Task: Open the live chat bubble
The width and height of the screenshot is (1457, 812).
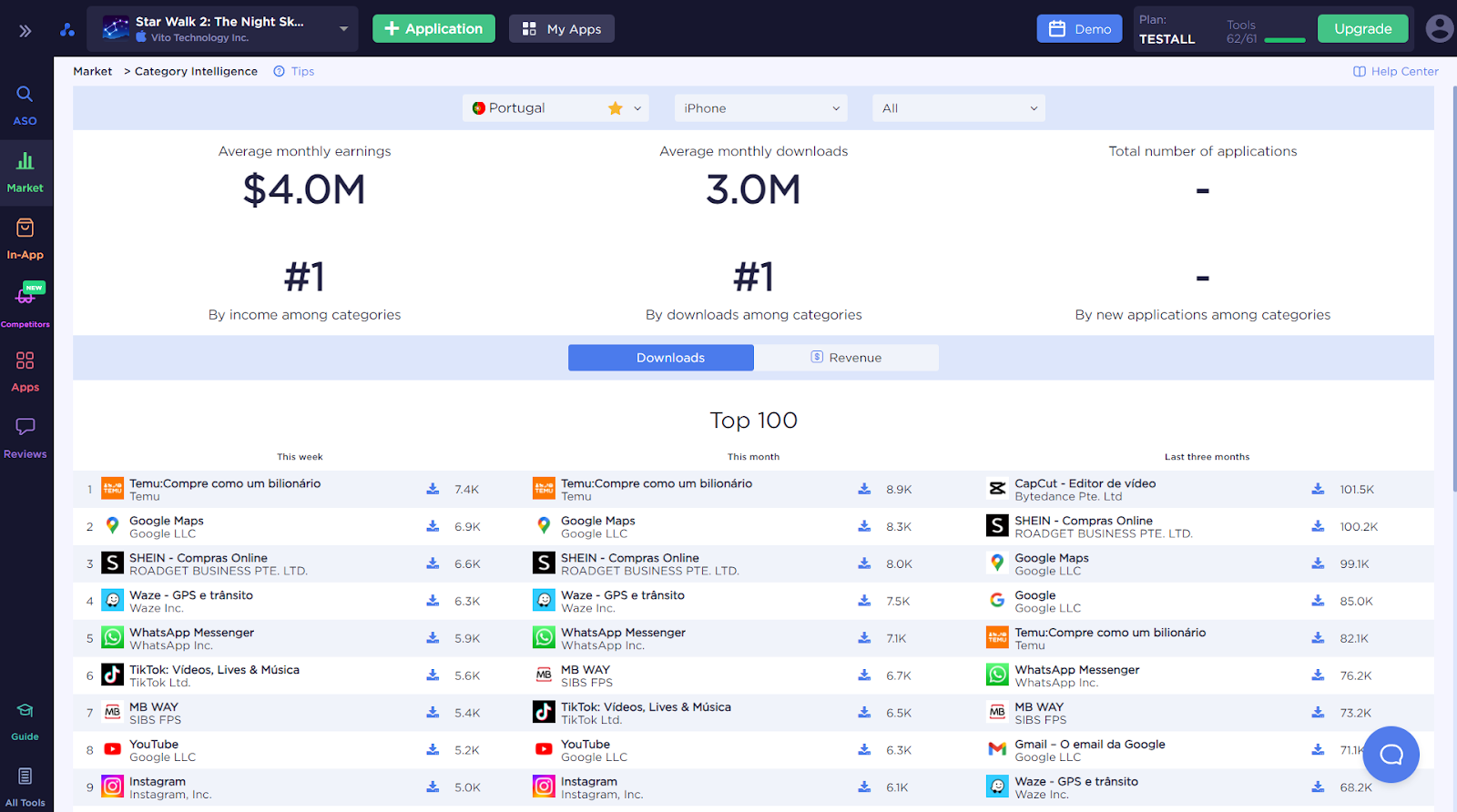Action: [x=1391, y=755]
